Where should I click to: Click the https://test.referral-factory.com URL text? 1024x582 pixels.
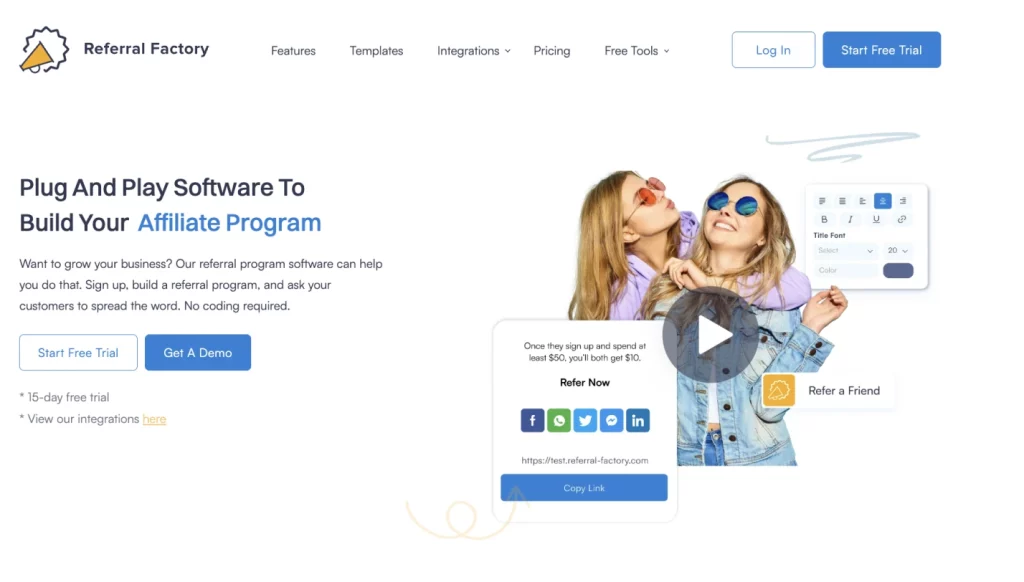click(584, 461)
